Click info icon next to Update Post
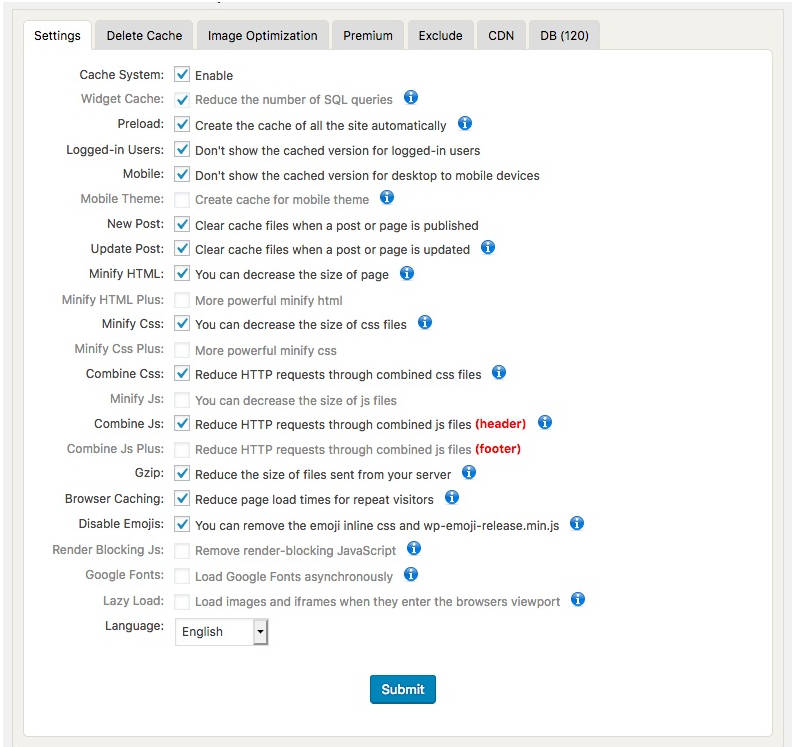The height and width of the screenshot is (747, 795). tap(488, 247)
